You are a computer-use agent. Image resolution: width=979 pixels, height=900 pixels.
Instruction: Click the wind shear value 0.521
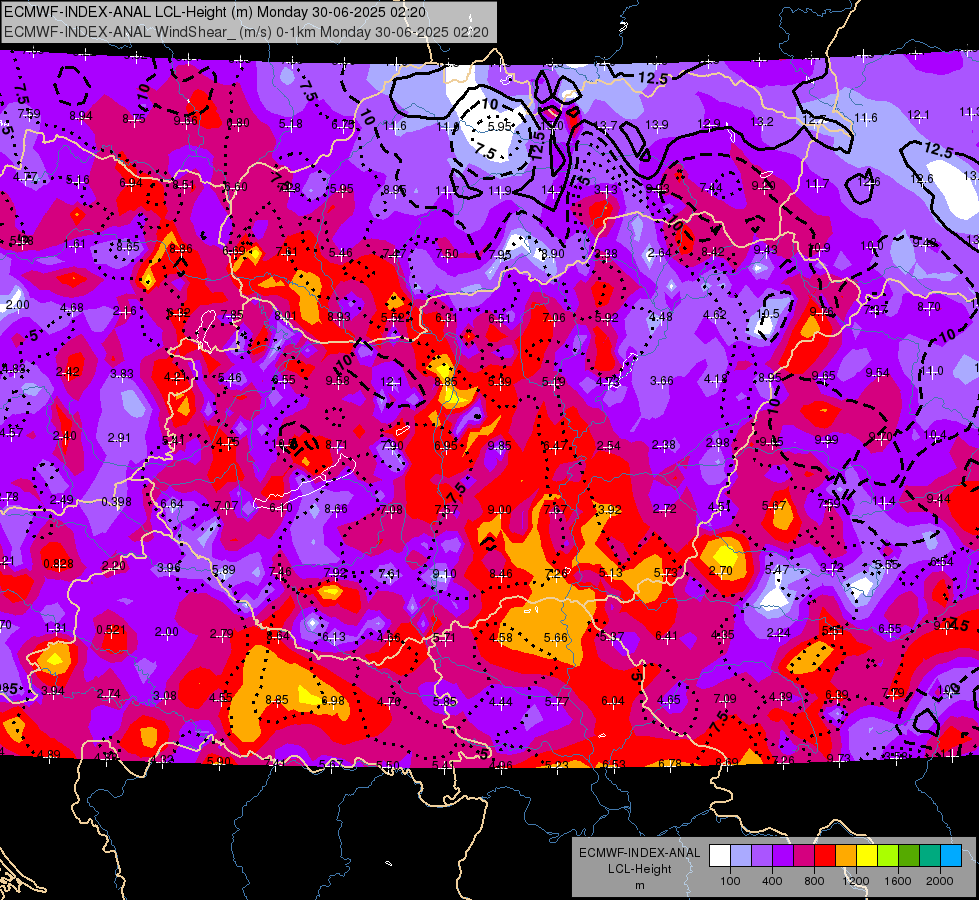[111, 630]
